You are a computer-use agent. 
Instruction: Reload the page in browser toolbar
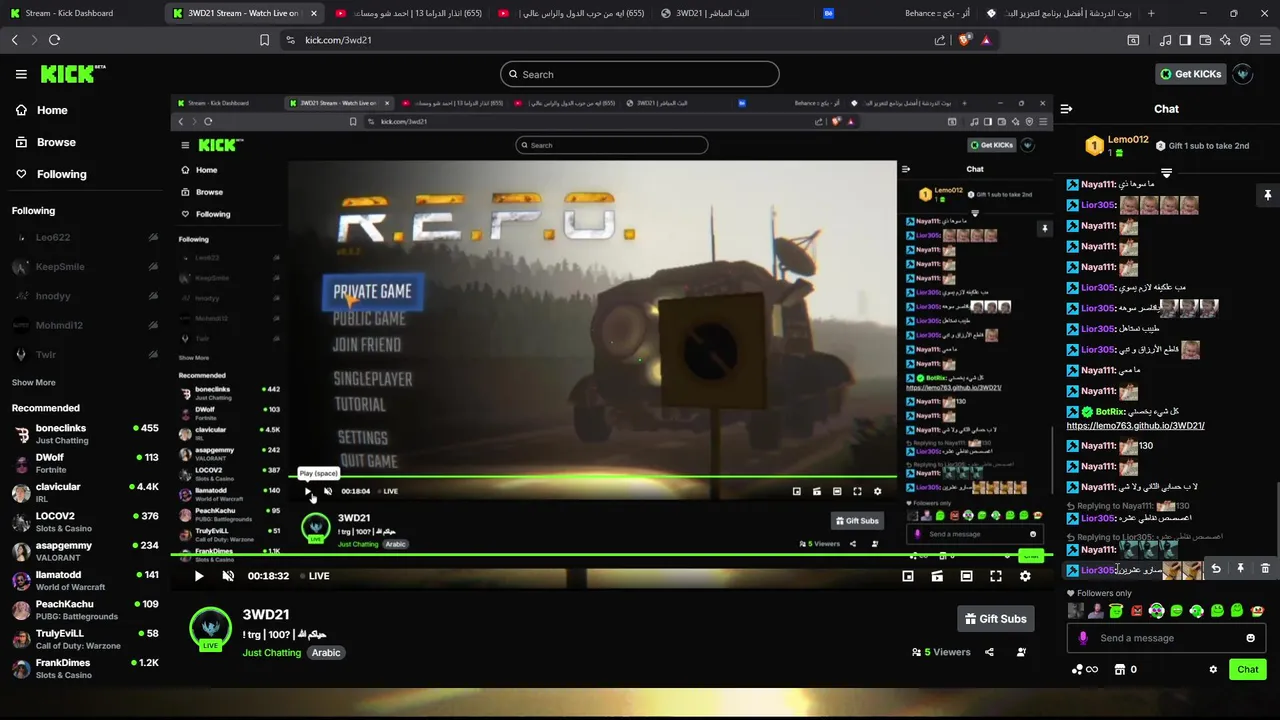pyautogui.click(x=54, y=40)
